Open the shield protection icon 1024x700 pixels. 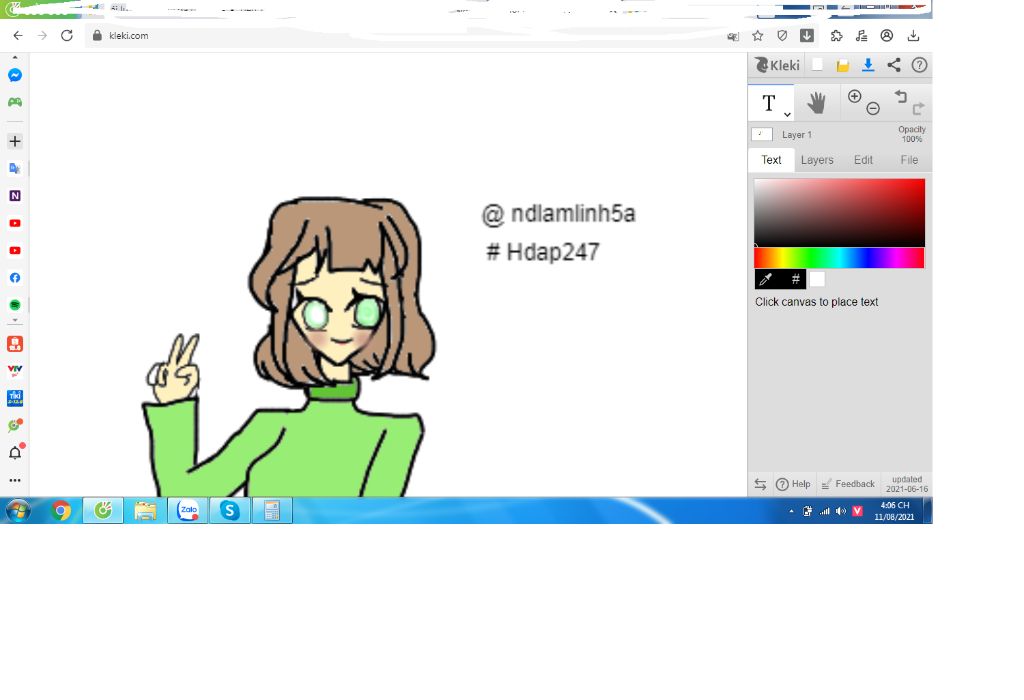pos(782,36)
